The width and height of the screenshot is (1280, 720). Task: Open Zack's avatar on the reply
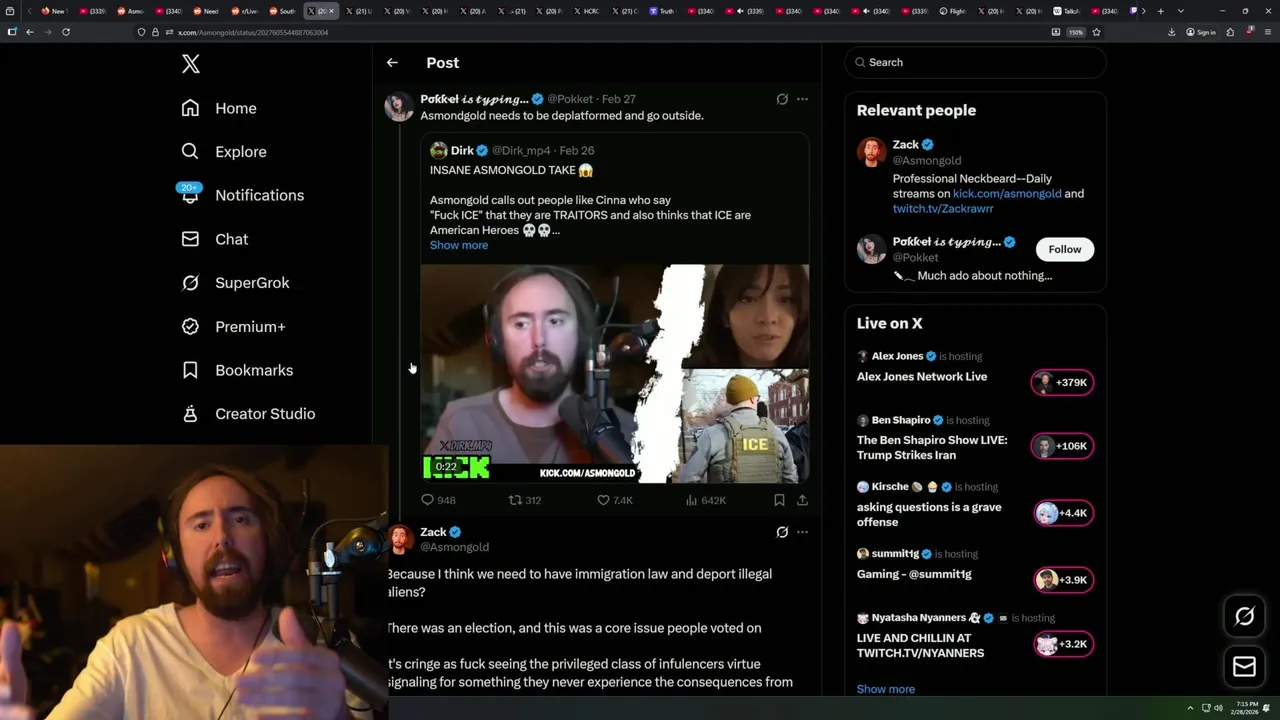coord(399,539)
